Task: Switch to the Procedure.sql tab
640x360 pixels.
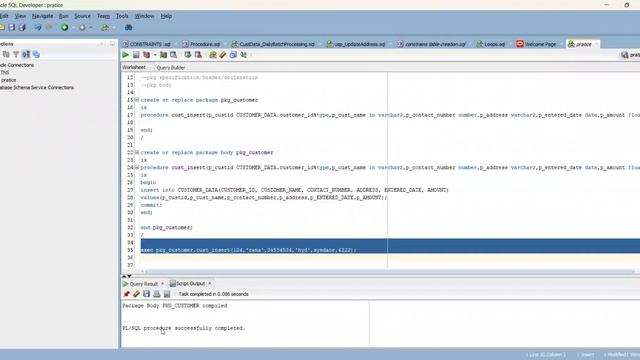Action: pos(202,44)
